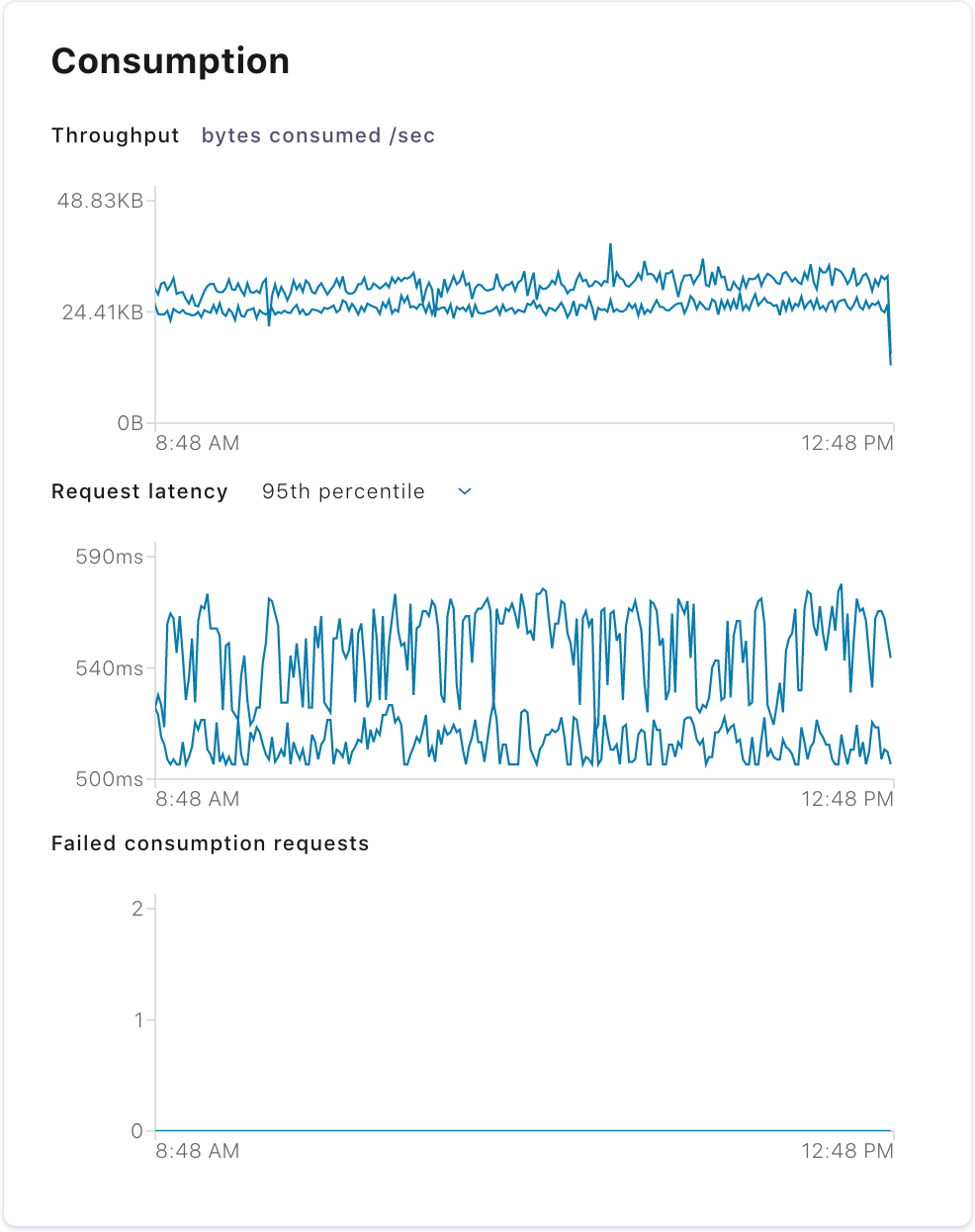Click the 0B label on the Throughput axis

click(130, 423)
